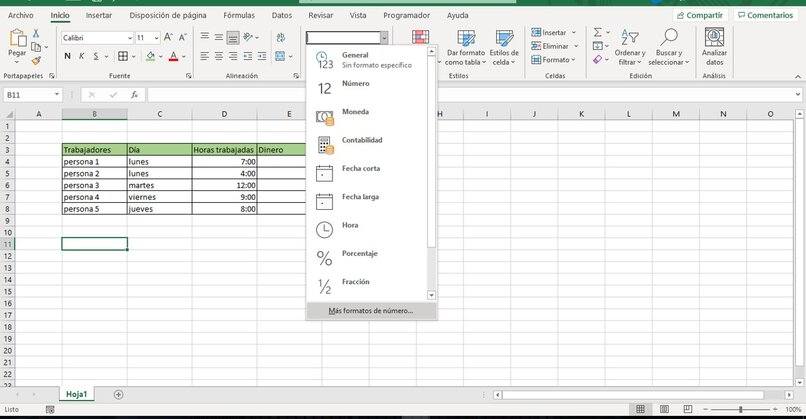The height and width of the screenshot is (419, 806).
Task: Open Buscar y seleccionar dropdown
Action: click(669, 47)
